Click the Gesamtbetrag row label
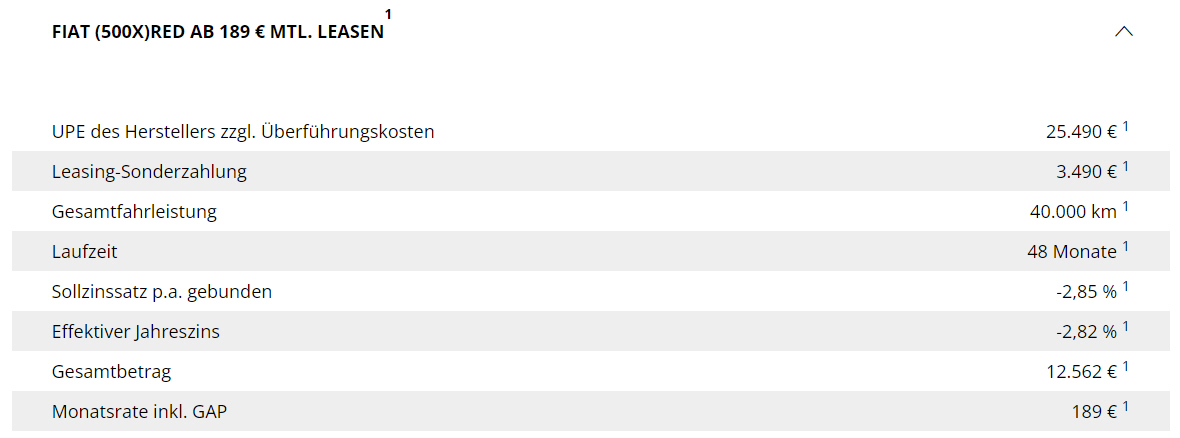 click(x=112, y=372)
